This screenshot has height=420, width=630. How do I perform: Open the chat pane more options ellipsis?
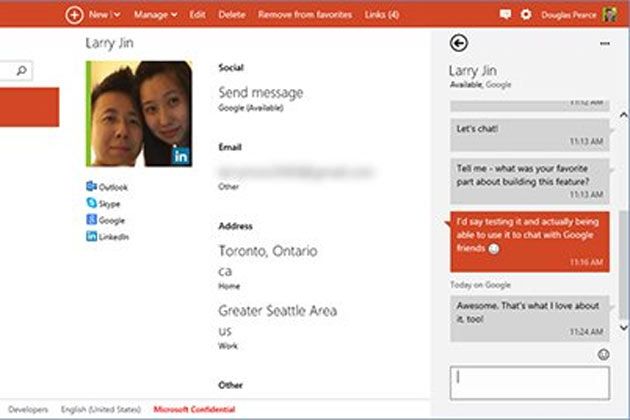pos(604,44)
